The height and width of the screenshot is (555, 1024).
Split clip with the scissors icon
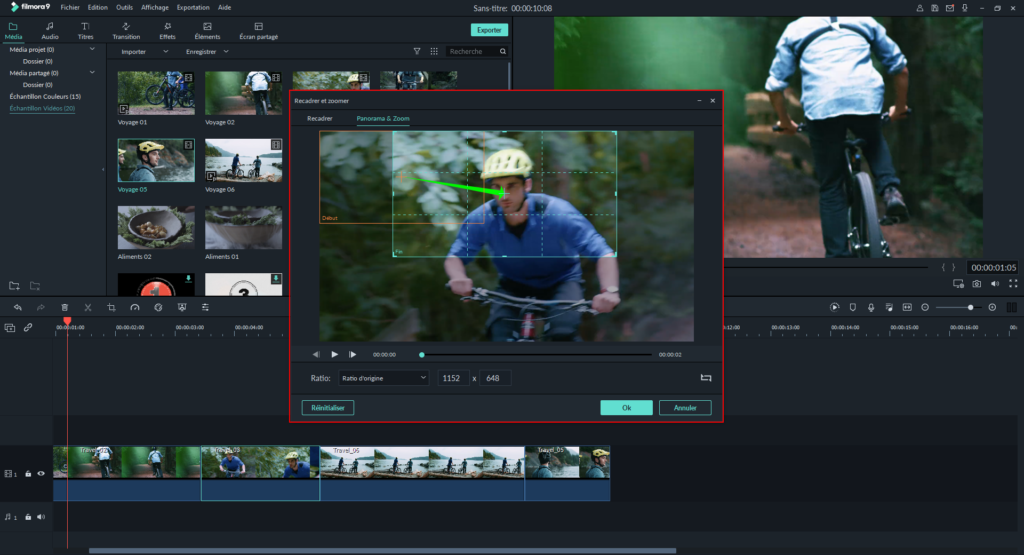tap(88, 308)
